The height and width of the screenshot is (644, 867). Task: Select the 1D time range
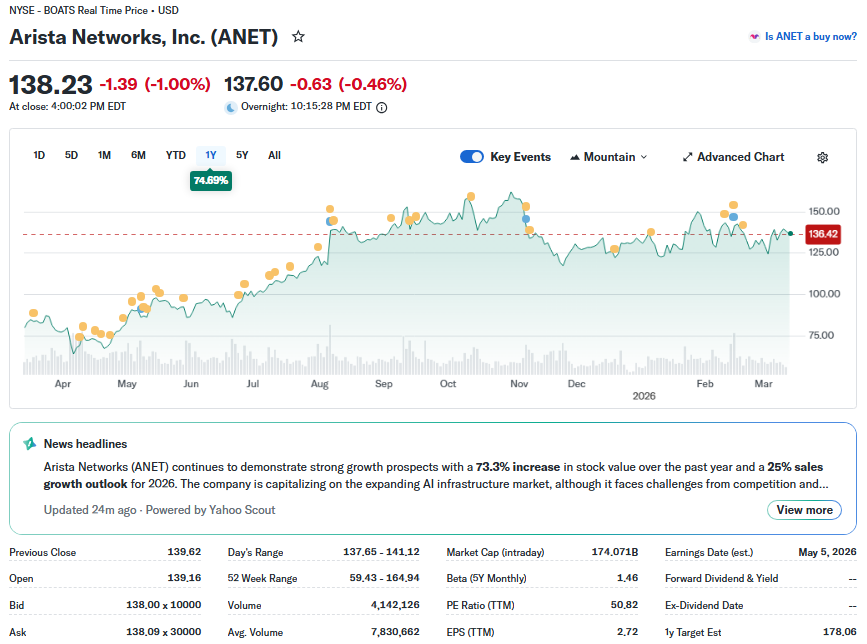39,155
